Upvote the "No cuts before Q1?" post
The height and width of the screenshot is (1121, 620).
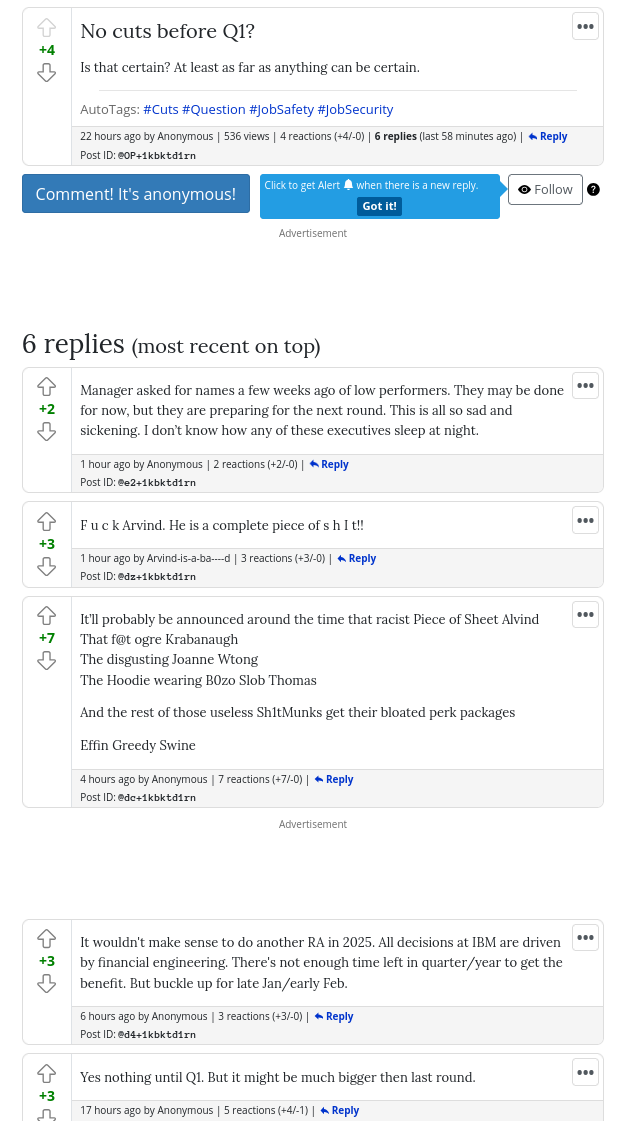(x=46, y=28)
